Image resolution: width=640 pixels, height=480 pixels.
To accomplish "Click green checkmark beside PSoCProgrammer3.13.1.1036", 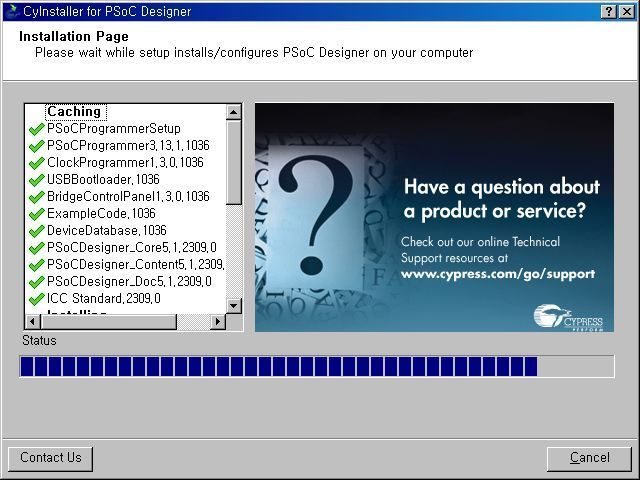I will click(37, 146).
